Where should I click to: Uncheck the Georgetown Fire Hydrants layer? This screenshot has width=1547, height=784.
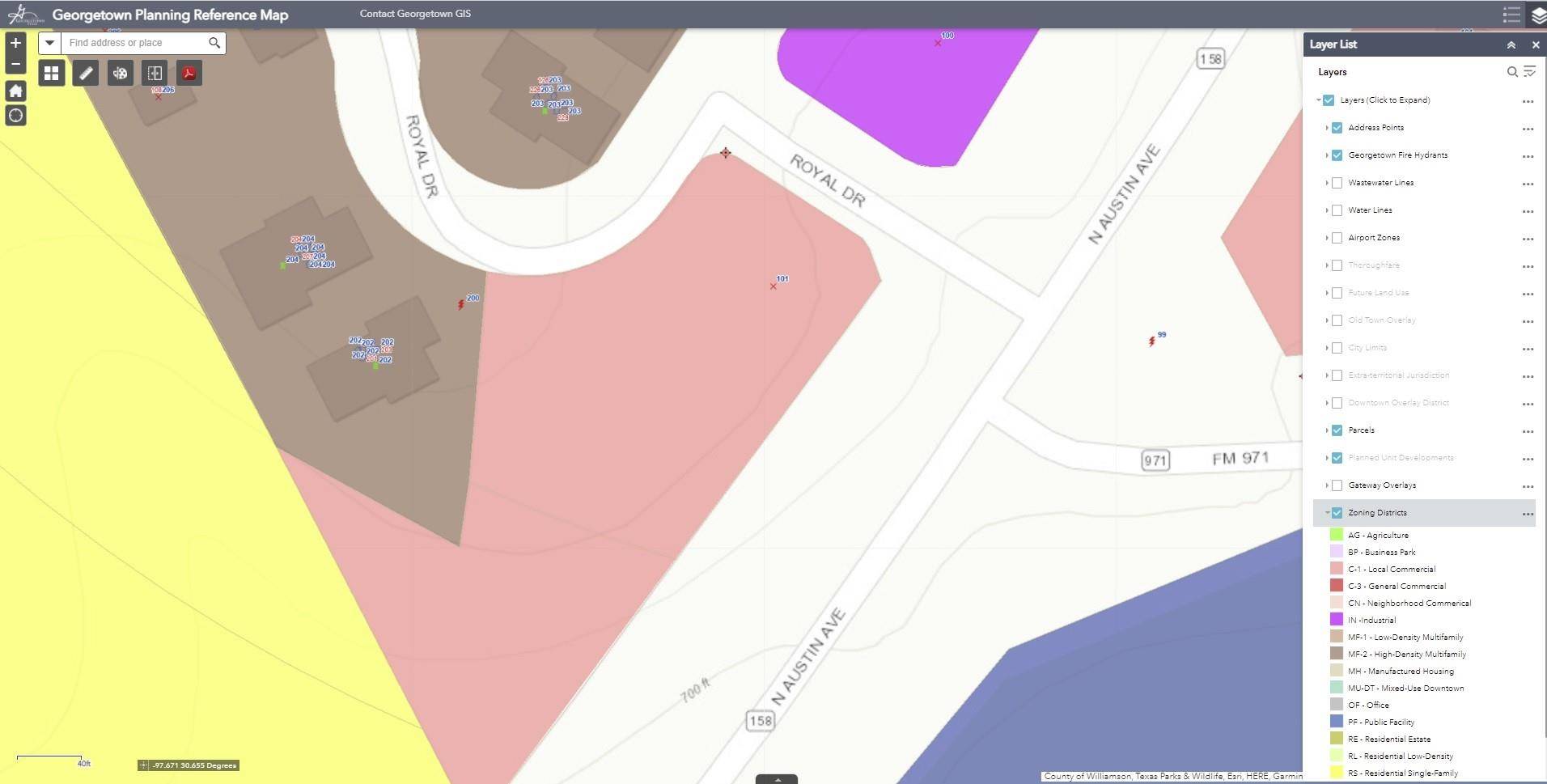[x=1337, y=155]
